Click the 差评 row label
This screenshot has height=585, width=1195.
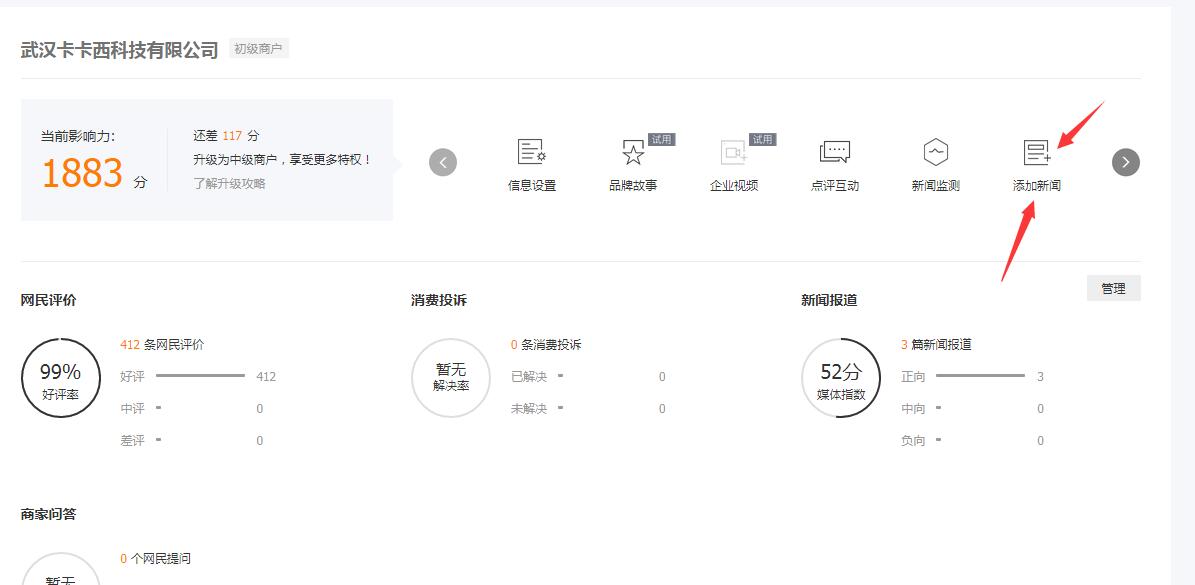click(x=132, y=441)
